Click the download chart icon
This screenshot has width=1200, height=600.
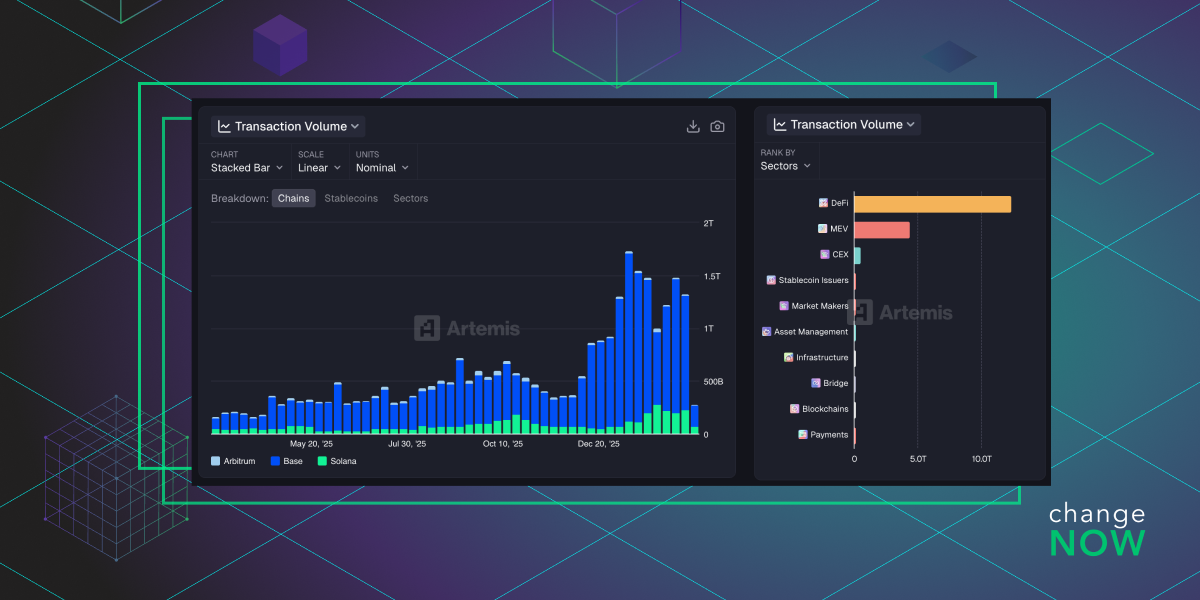693,126
